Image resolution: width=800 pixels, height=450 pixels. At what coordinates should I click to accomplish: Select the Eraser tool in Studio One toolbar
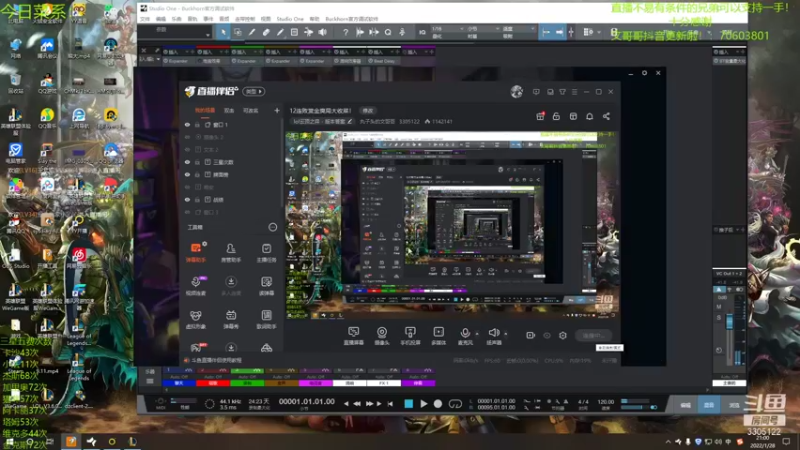(x=266, y=32)
